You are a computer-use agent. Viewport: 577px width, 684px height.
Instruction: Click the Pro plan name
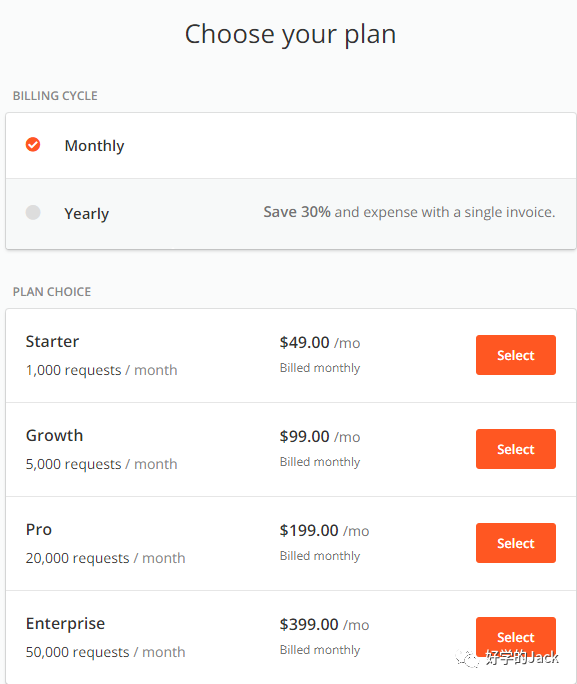(x=39, y=530)
